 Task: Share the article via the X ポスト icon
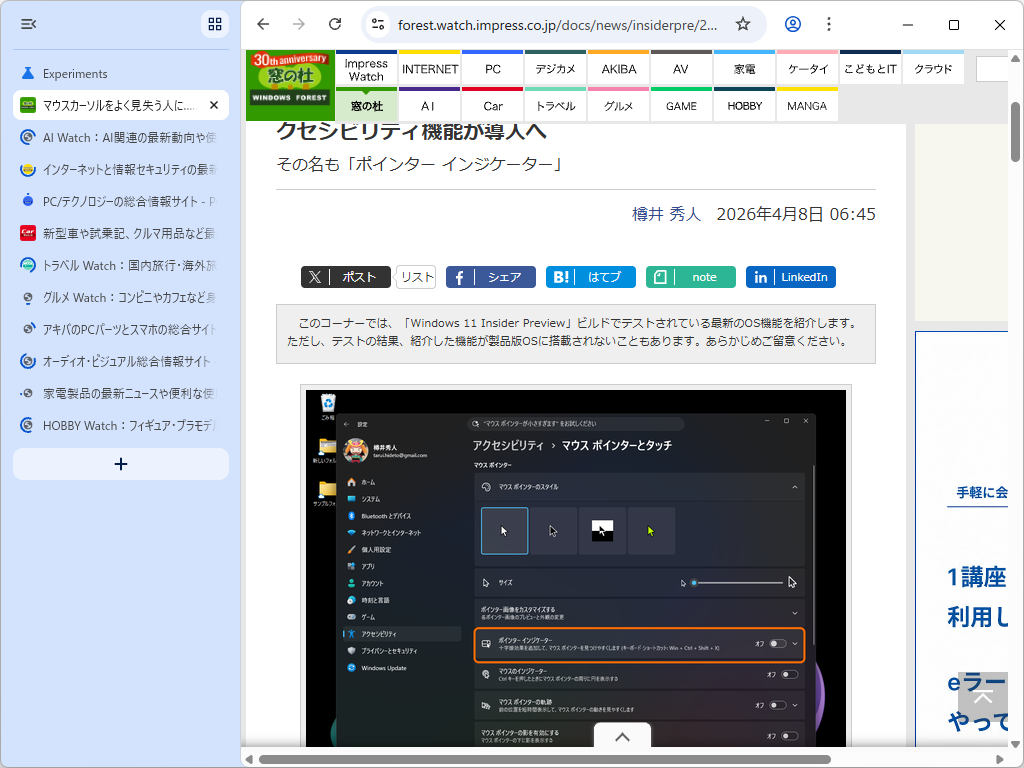[x=345, y=277]
